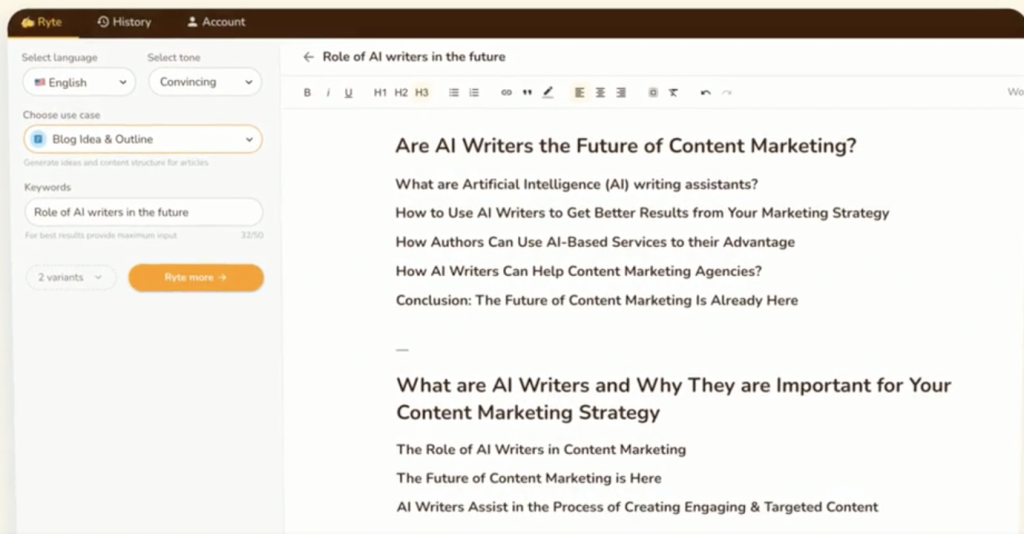Screen dimensions: 1024x534
Task: Open Blog Idea & Outline use case
Action: point(143,139)
